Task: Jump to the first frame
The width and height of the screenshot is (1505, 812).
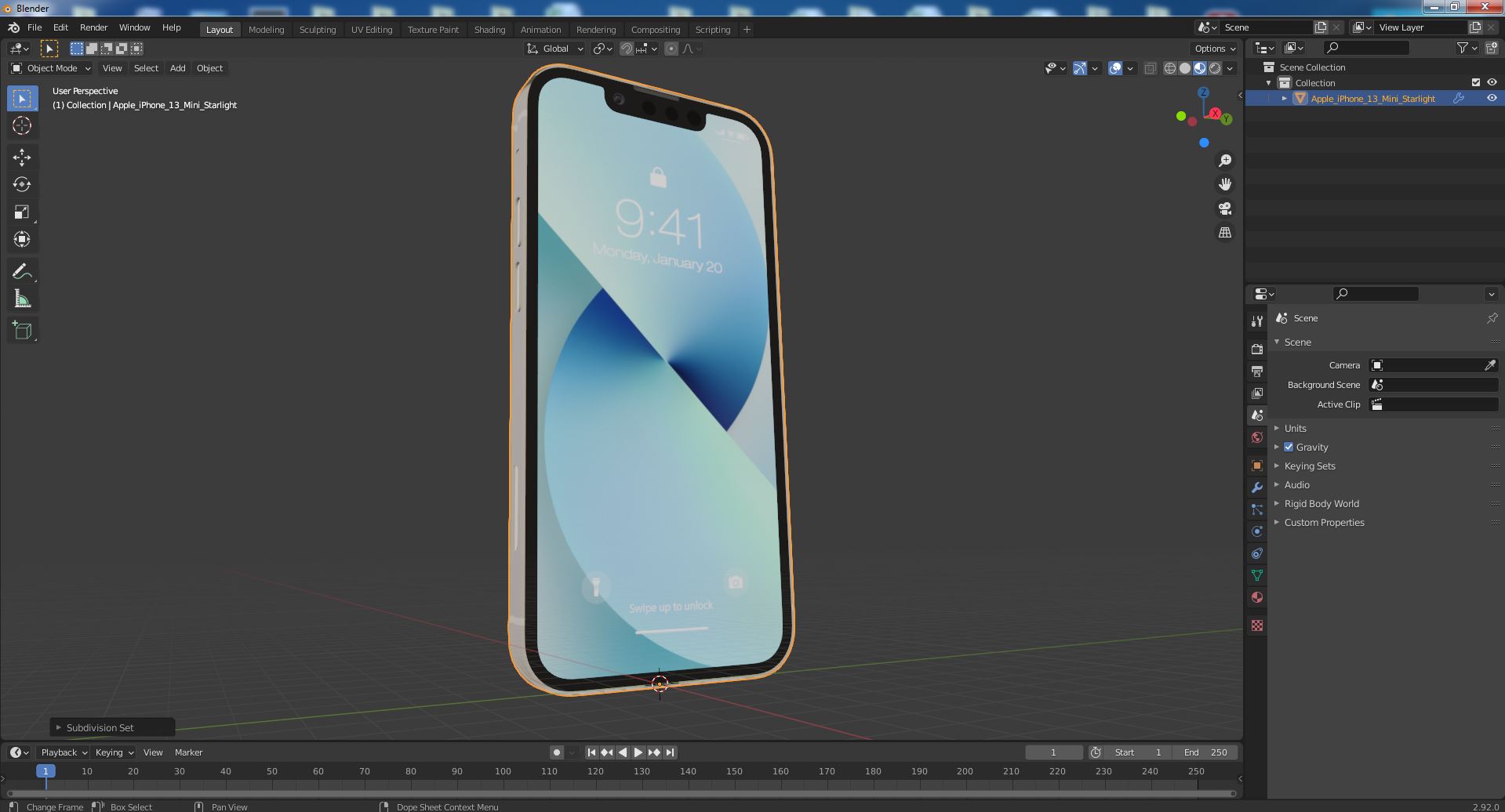Action: point(591,752)
